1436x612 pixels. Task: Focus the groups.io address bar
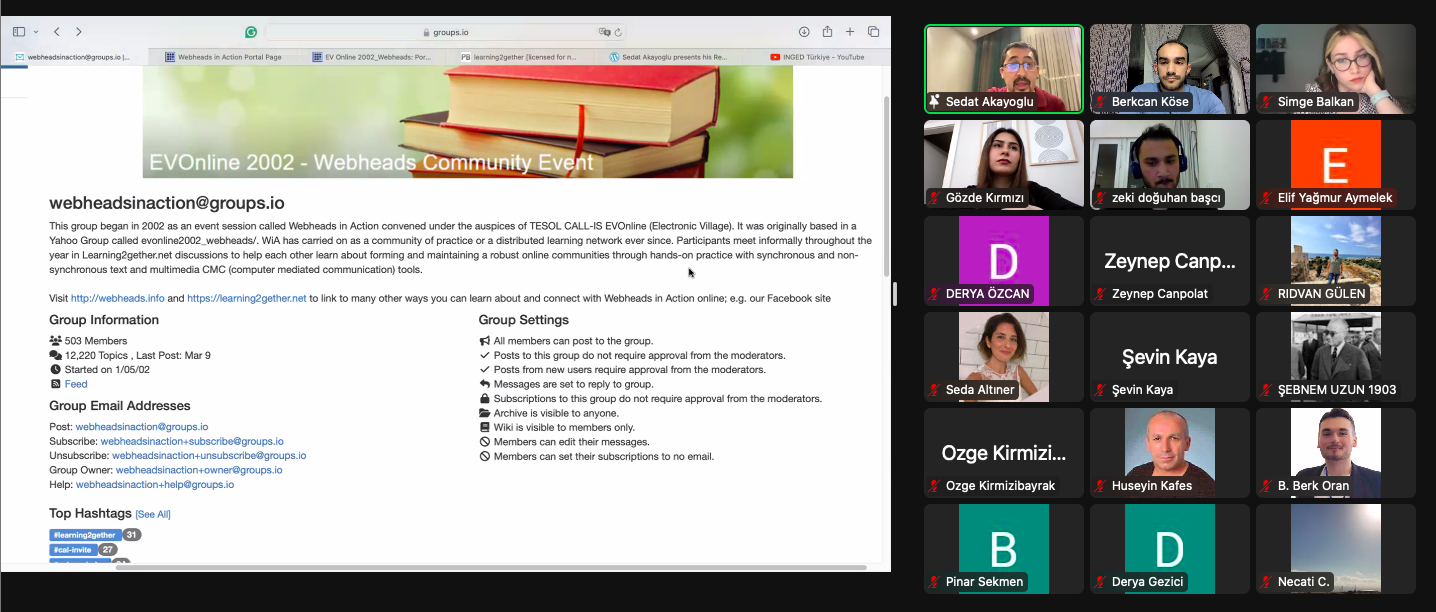coord(446,32)
